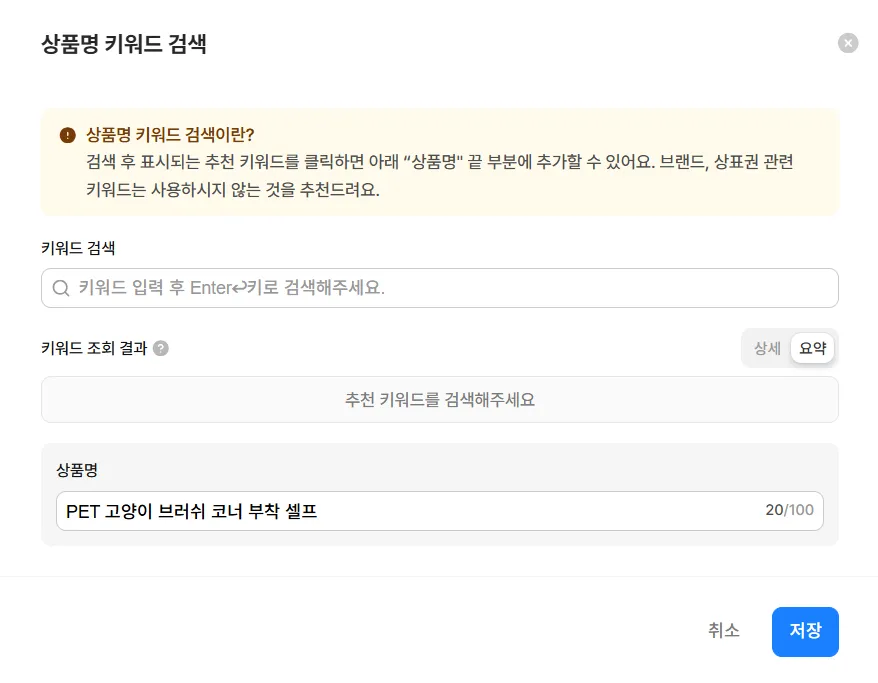Click the 상품명 키워드 검색이란? heading
The width and height of the screenshot is (878, 683).
click(170, 134)
